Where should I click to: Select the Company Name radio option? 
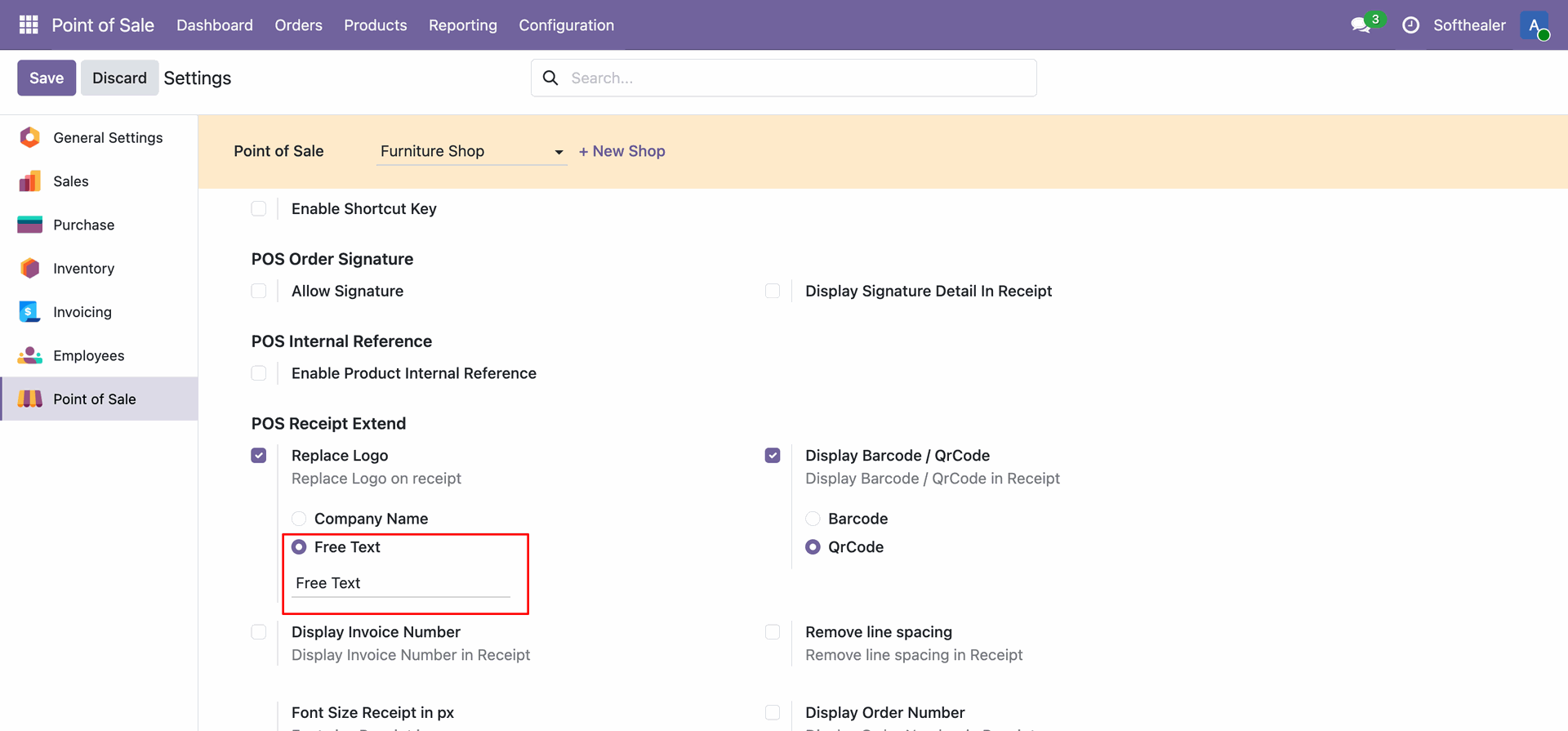tap(299, 519)
